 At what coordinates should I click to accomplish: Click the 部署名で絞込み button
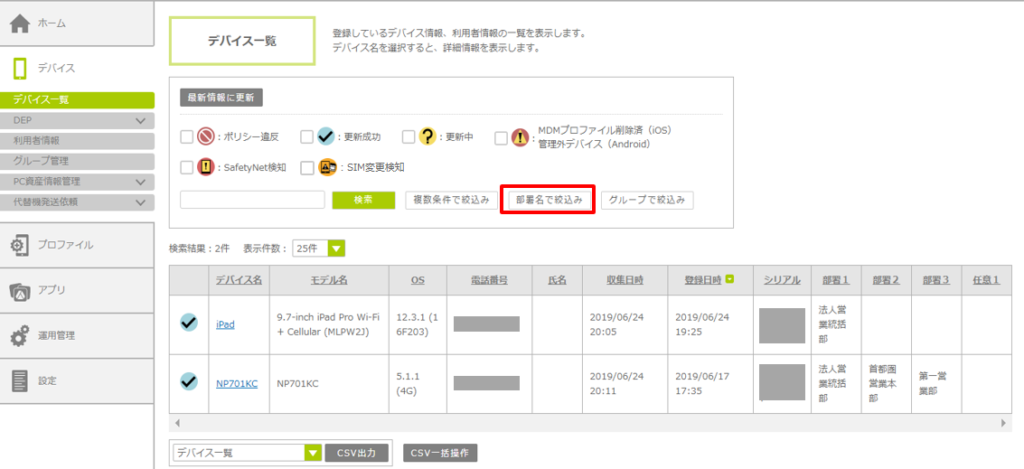click(x=548, y=200)
